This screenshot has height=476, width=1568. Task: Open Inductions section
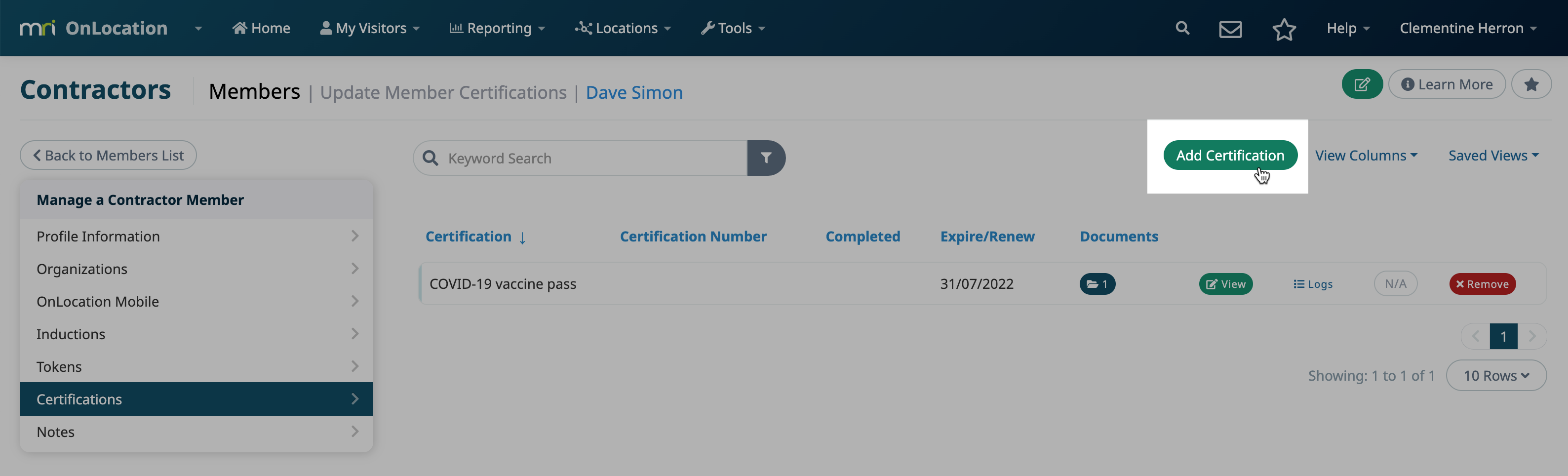pyautogui.click(x=196, y=334)
